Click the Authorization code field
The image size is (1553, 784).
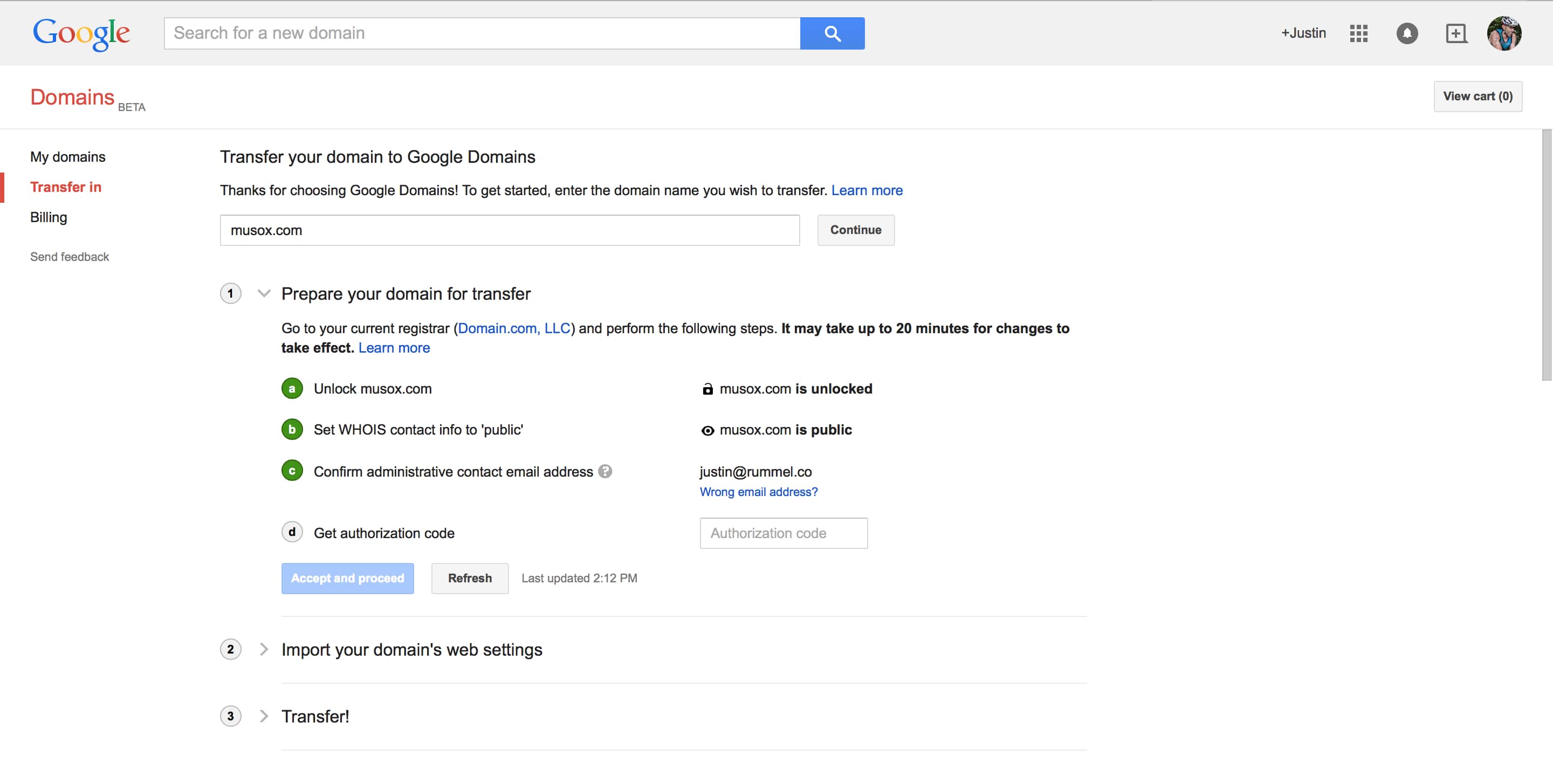[783, 533]
